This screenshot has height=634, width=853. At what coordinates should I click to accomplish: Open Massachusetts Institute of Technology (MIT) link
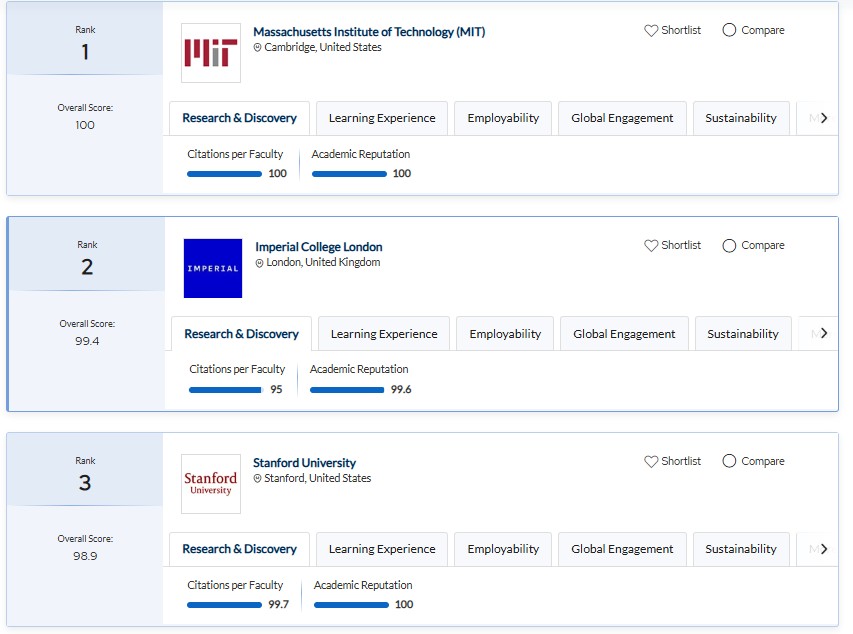(x=369, y=32)
